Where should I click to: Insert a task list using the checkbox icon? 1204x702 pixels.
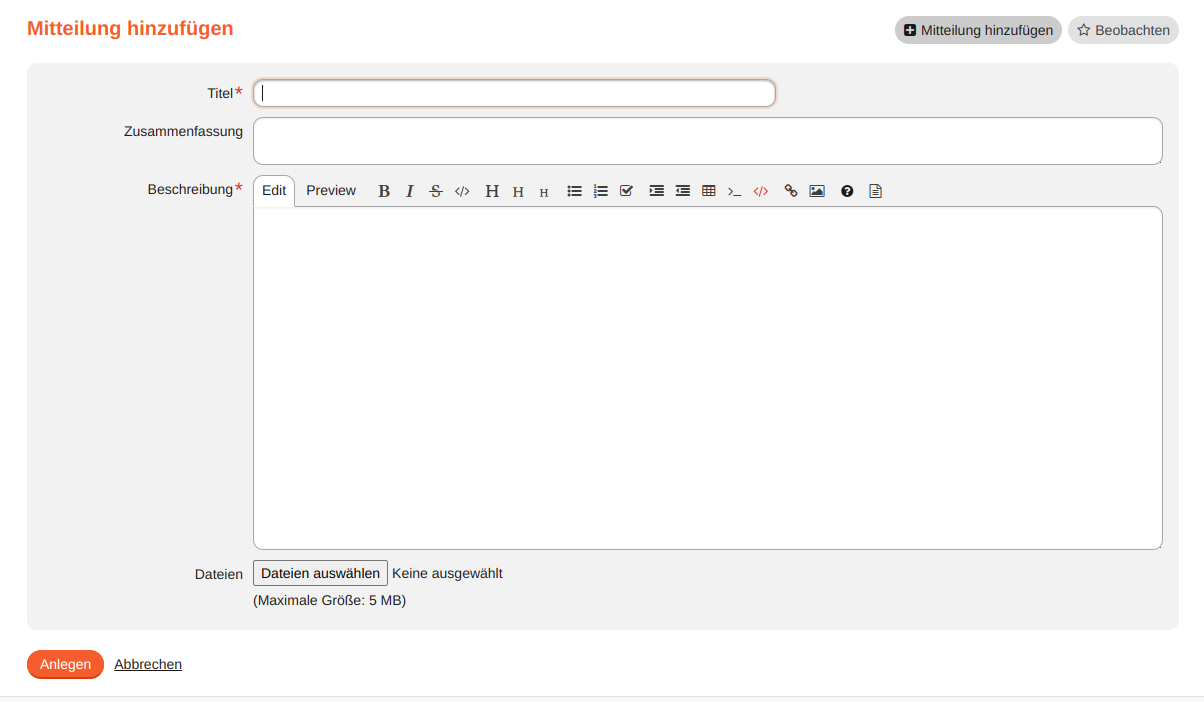click(x=627, y=191)
